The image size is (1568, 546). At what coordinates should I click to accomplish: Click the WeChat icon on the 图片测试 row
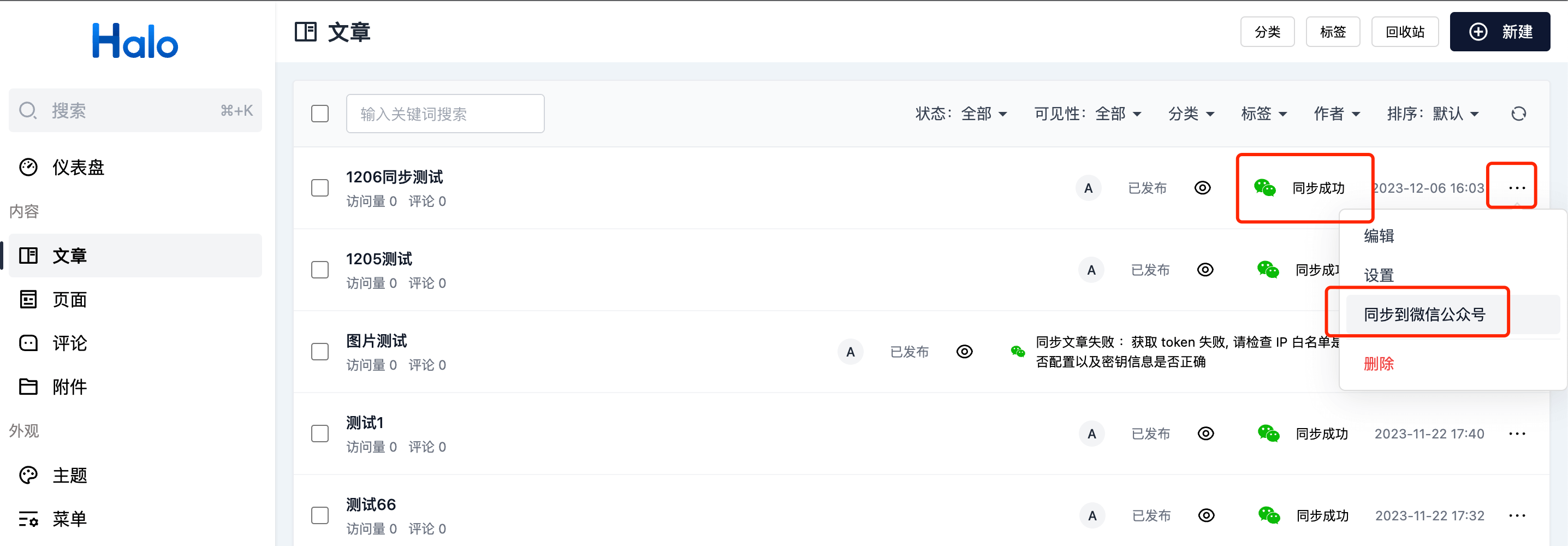point(1017,351)
